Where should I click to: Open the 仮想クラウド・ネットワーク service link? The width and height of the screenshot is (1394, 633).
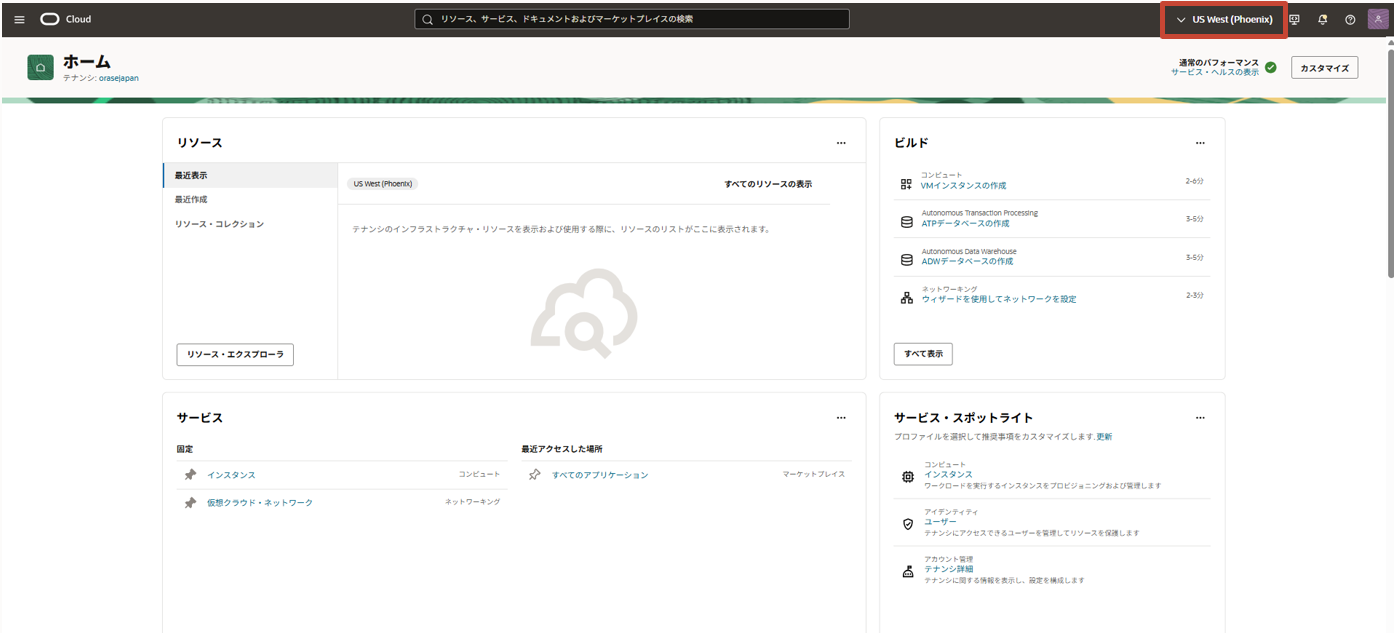[260, 503]
